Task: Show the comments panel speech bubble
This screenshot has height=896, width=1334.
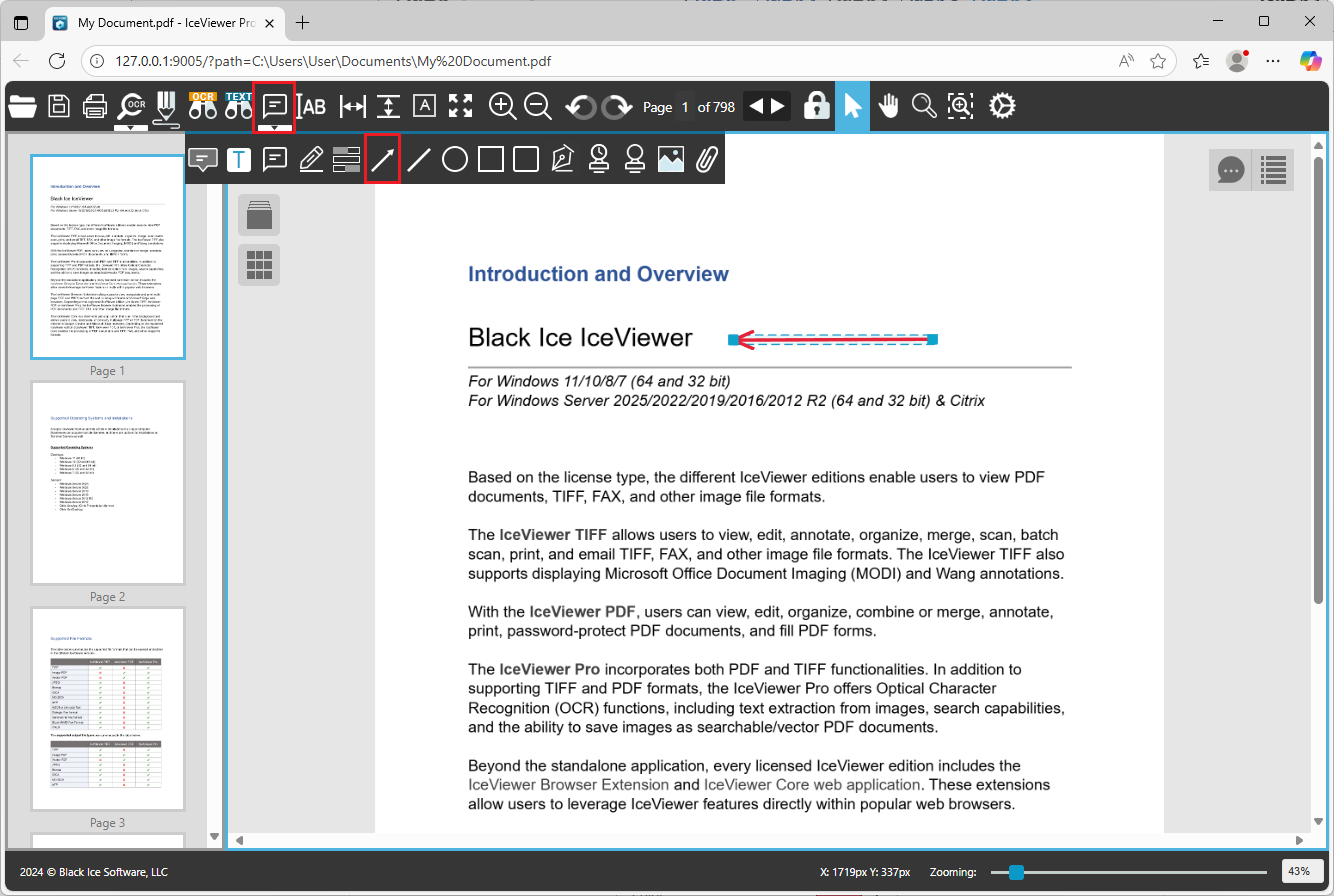Action: [x=1230, y=170]
